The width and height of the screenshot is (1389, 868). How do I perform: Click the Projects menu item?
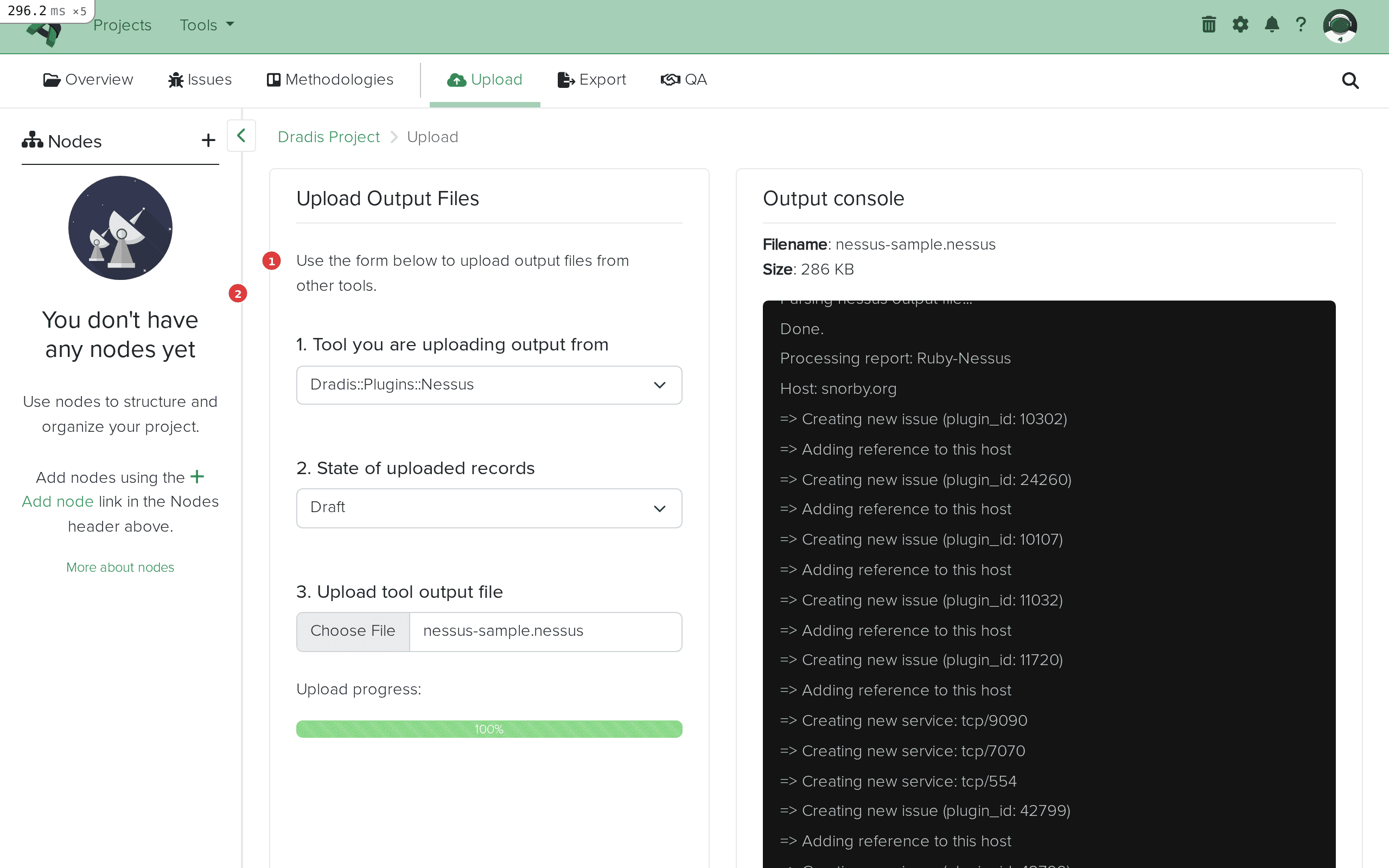tap(122, 25)
